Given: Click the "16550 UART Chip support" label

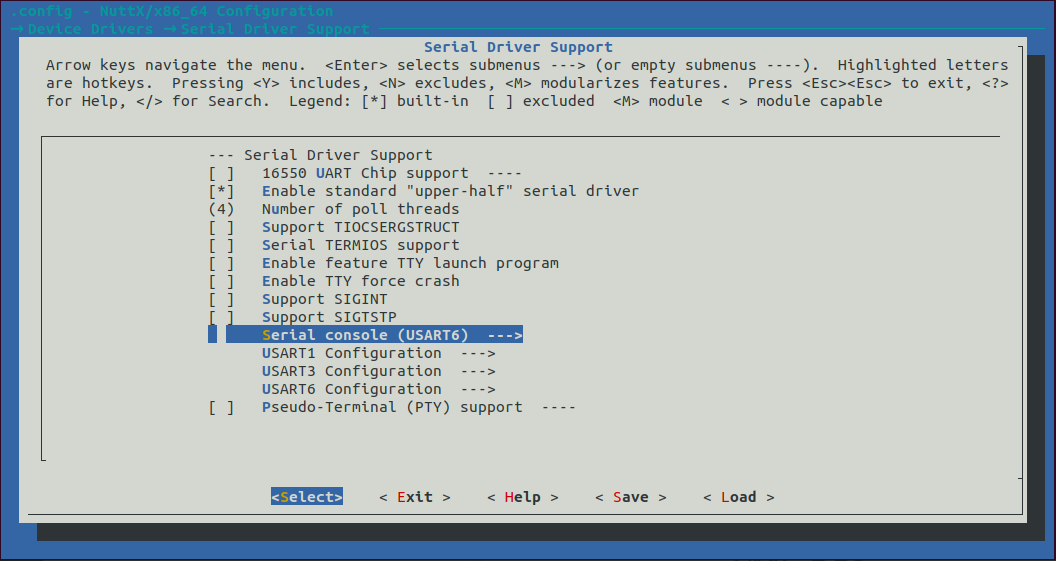Looking at the screenshot, I should (365, 173).
